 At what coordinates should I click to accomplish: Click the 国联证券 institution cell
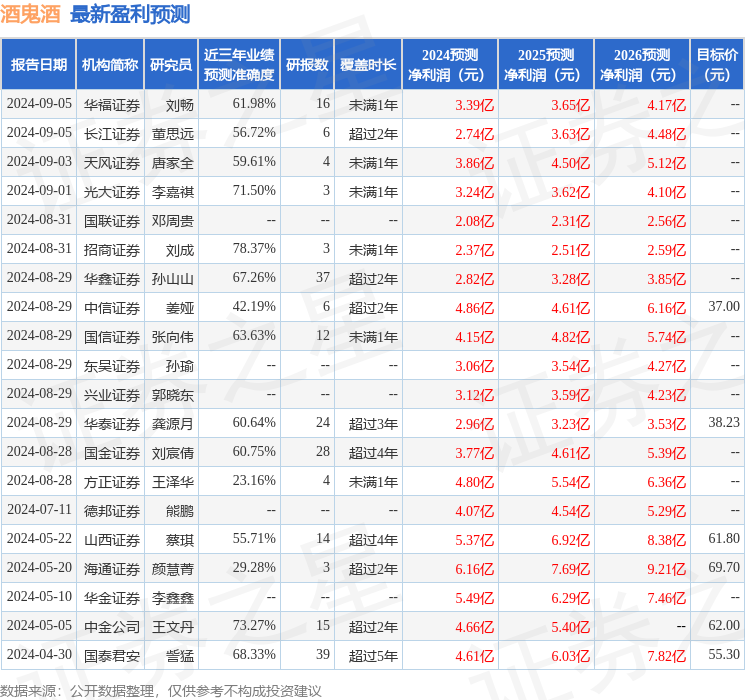[112, 221]
